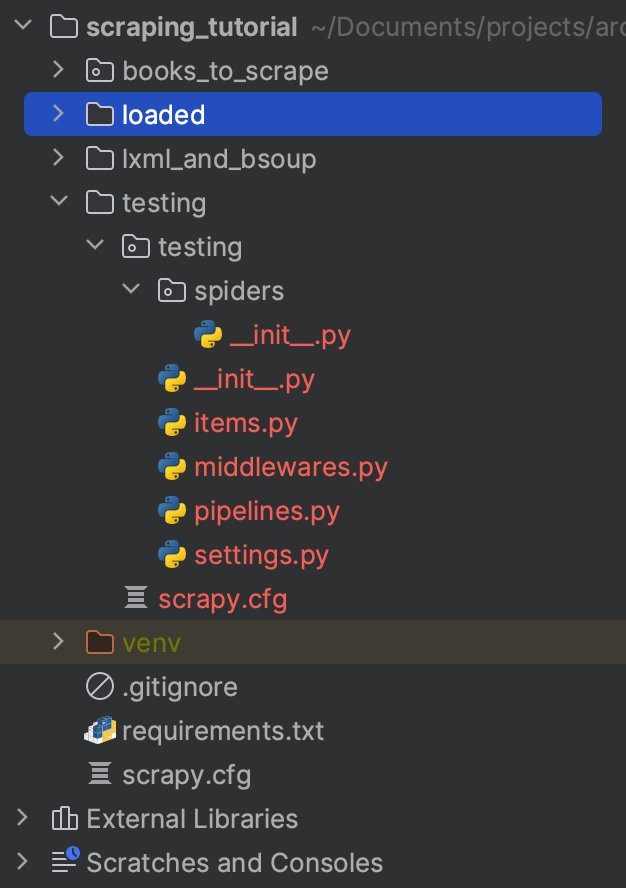The width and height of the screenshot is (626, 888).
Task: Collapse the scraping_tutorial root project
Action: click(x=23, y=27)
